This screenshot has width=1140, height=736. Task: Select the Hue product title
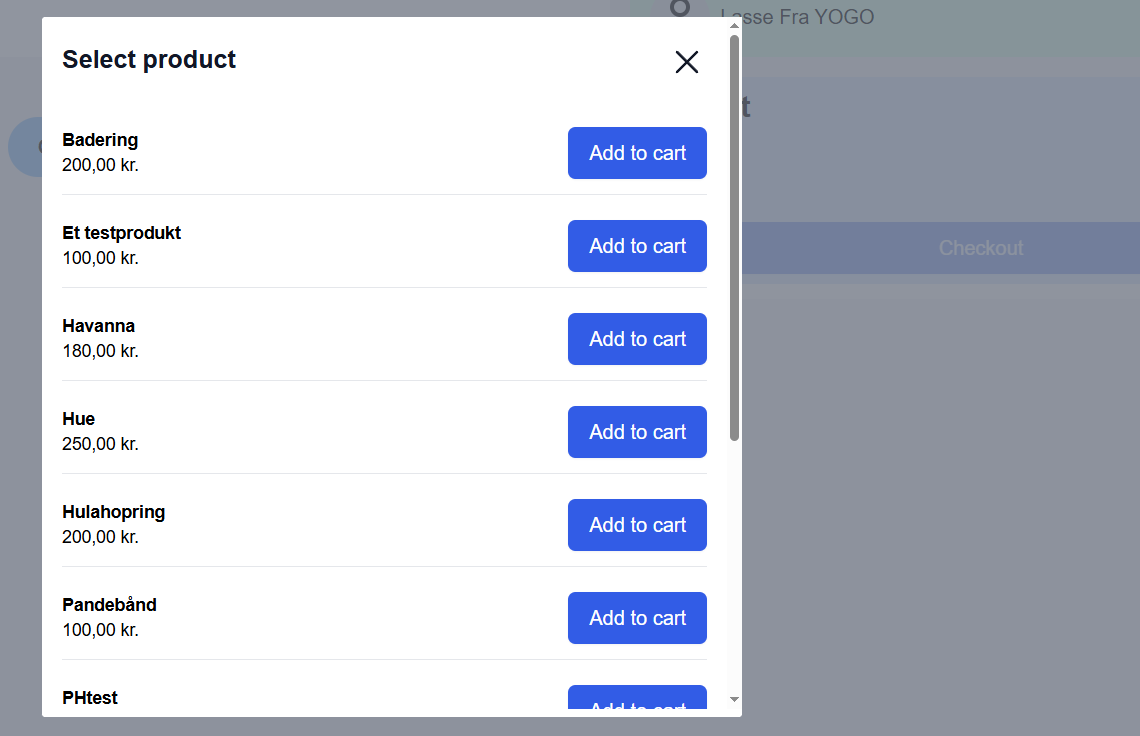(x=79, y=419)
